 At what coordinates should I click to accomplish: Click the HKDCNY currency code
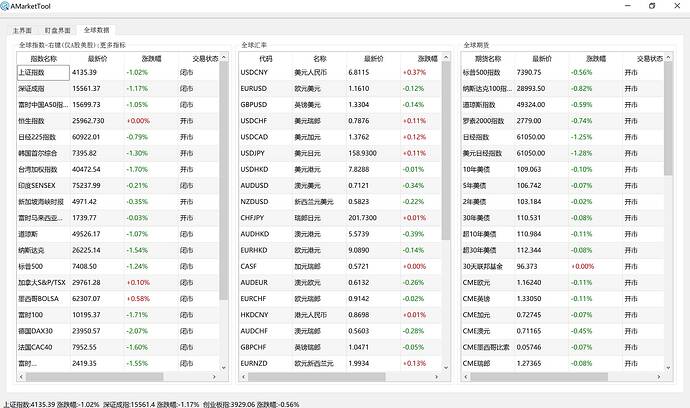coord(254,315)
